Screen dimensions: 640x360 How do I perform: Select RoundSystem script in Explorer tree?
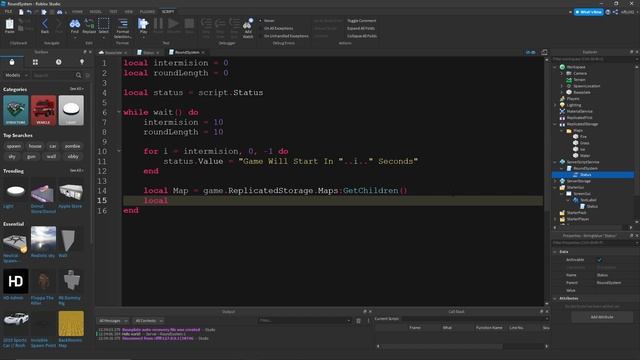pyautogui.click(x=585, y=168)
